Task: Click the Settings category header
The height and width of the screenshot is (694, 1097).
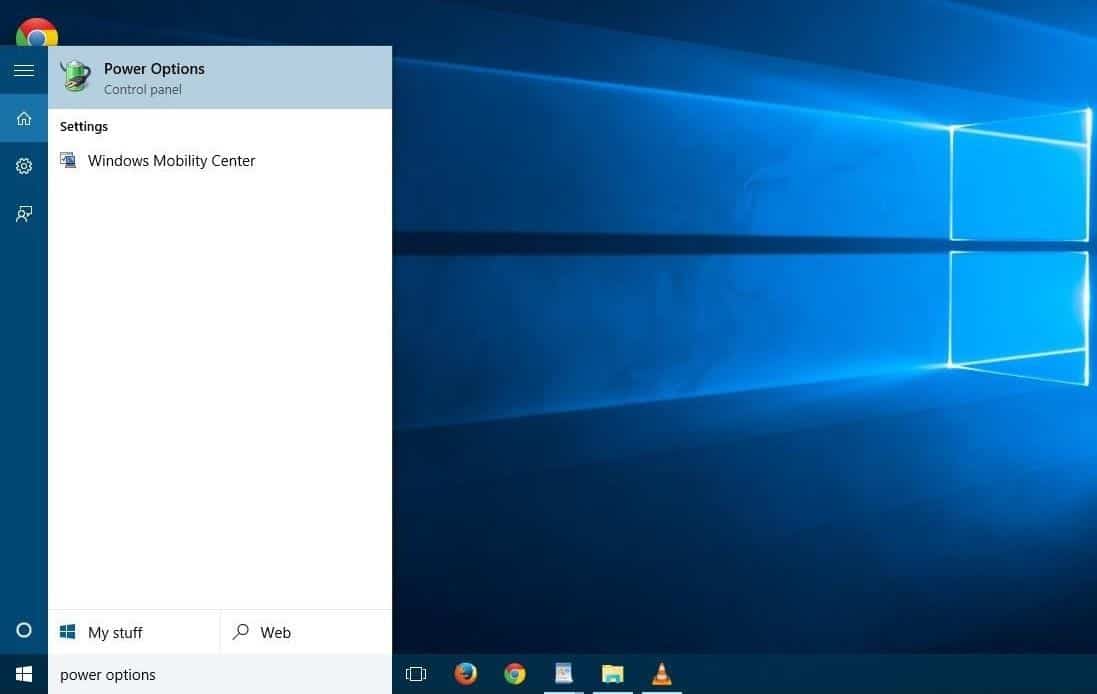Action: pos(84,127)
